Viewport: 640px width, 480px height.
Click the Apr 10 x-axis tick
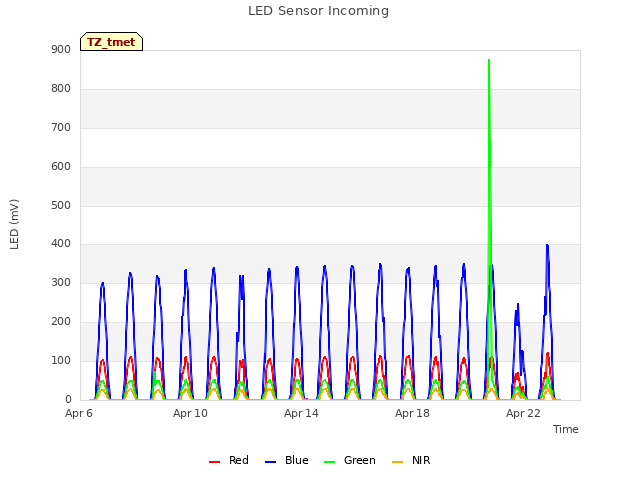[190, 413]
